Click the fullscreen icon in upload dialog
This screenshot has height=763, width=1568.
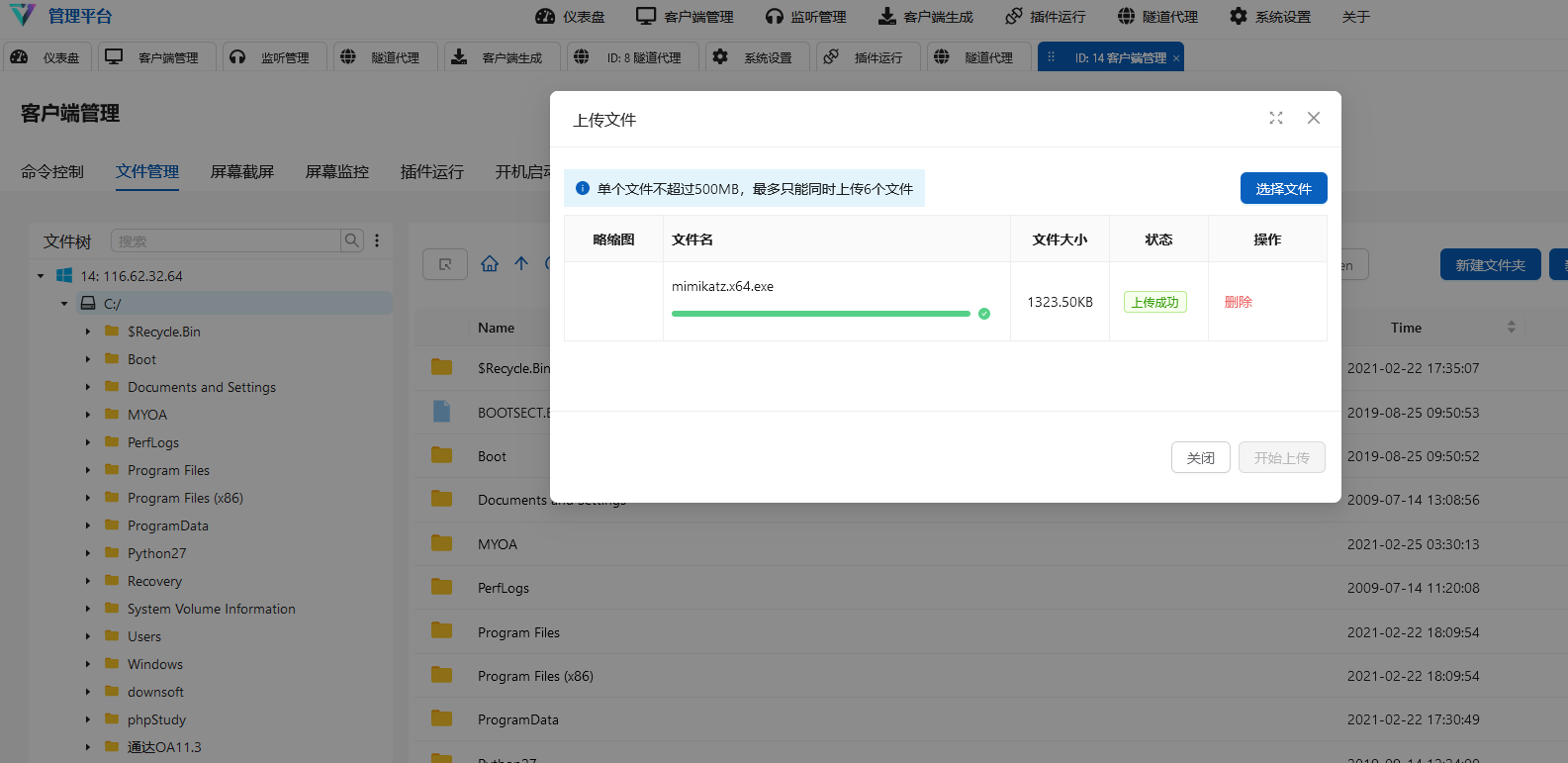[1276, 118]
